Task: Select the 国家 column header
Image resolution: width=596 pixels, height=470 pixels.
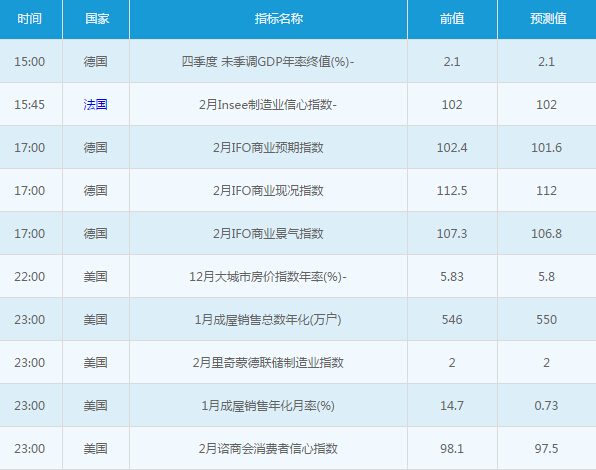Action: [97, 19]
